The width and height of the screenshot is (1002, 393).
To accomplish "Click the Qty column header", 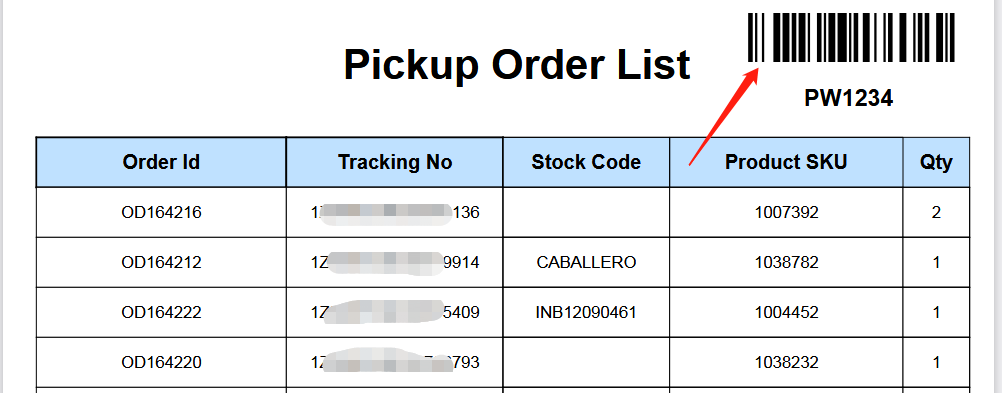I will click(936, 162).
